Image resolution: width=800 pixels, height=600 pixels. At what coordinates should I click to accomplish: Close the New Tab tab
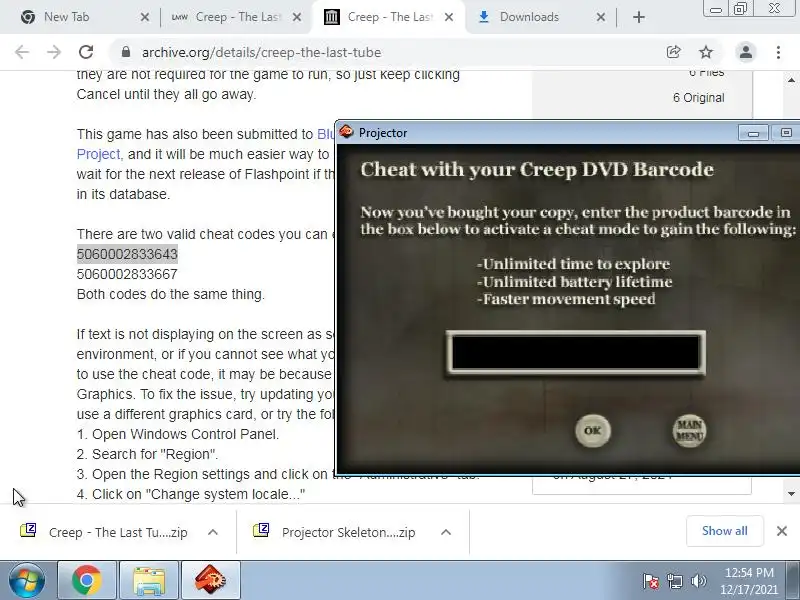coord(145,17)
